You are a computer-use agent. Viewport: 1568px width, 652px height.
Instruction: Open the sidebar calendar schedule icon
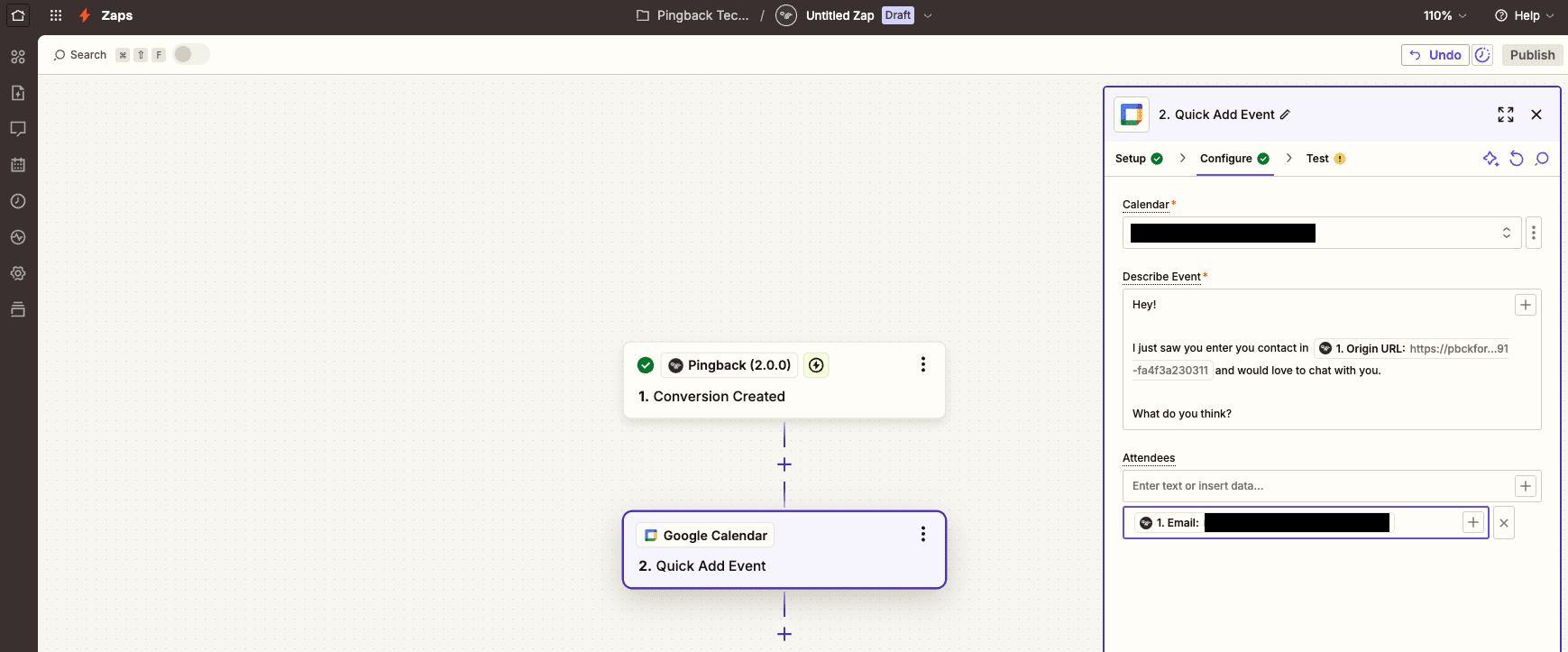tap(18, 165)
